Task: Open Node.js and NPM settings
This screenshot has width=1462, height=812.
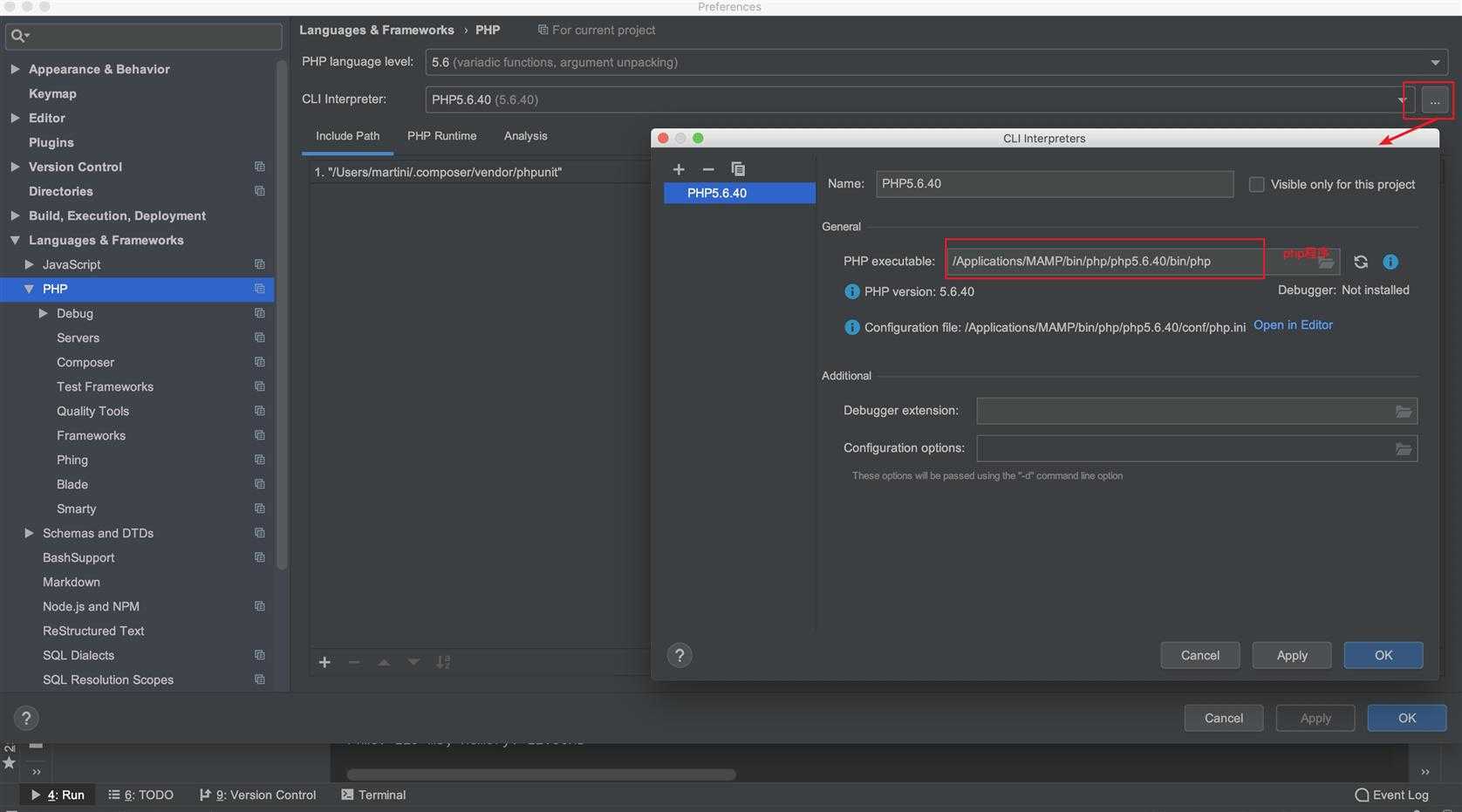Action: point(91,606)
